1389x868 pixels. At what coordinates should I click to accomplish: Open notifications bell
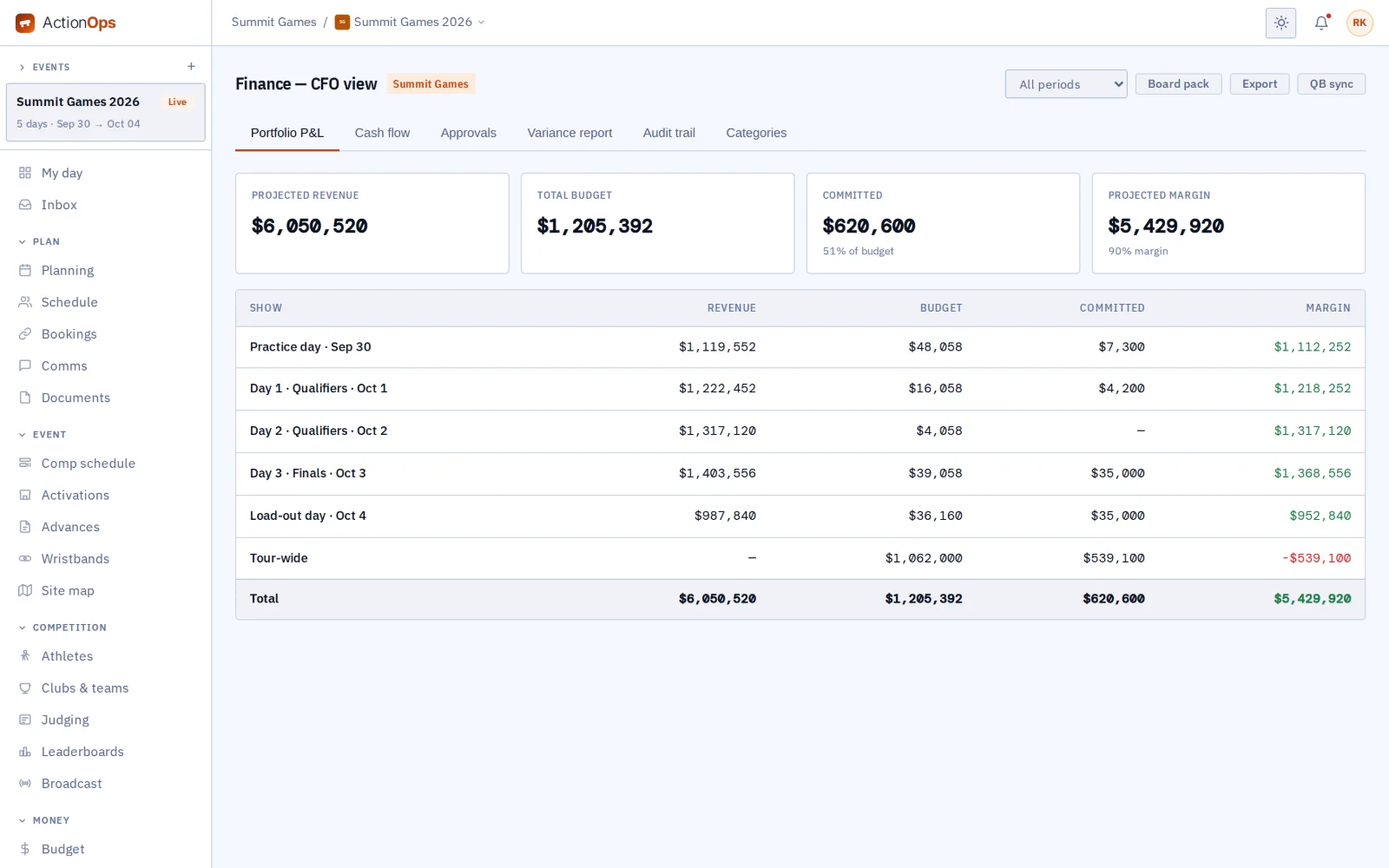pyautogui.click(x=1321, y=23)
